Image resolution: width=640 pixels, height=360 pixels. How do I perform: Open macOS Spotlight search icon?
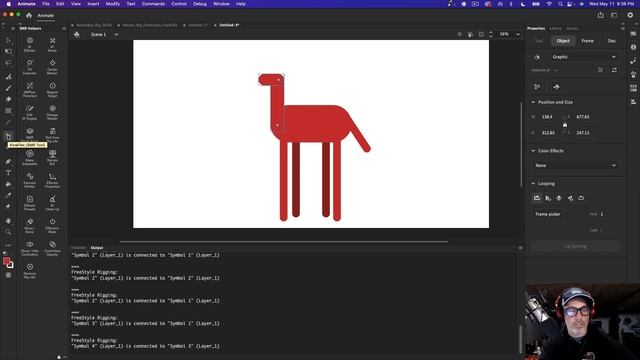pos(560,4)
